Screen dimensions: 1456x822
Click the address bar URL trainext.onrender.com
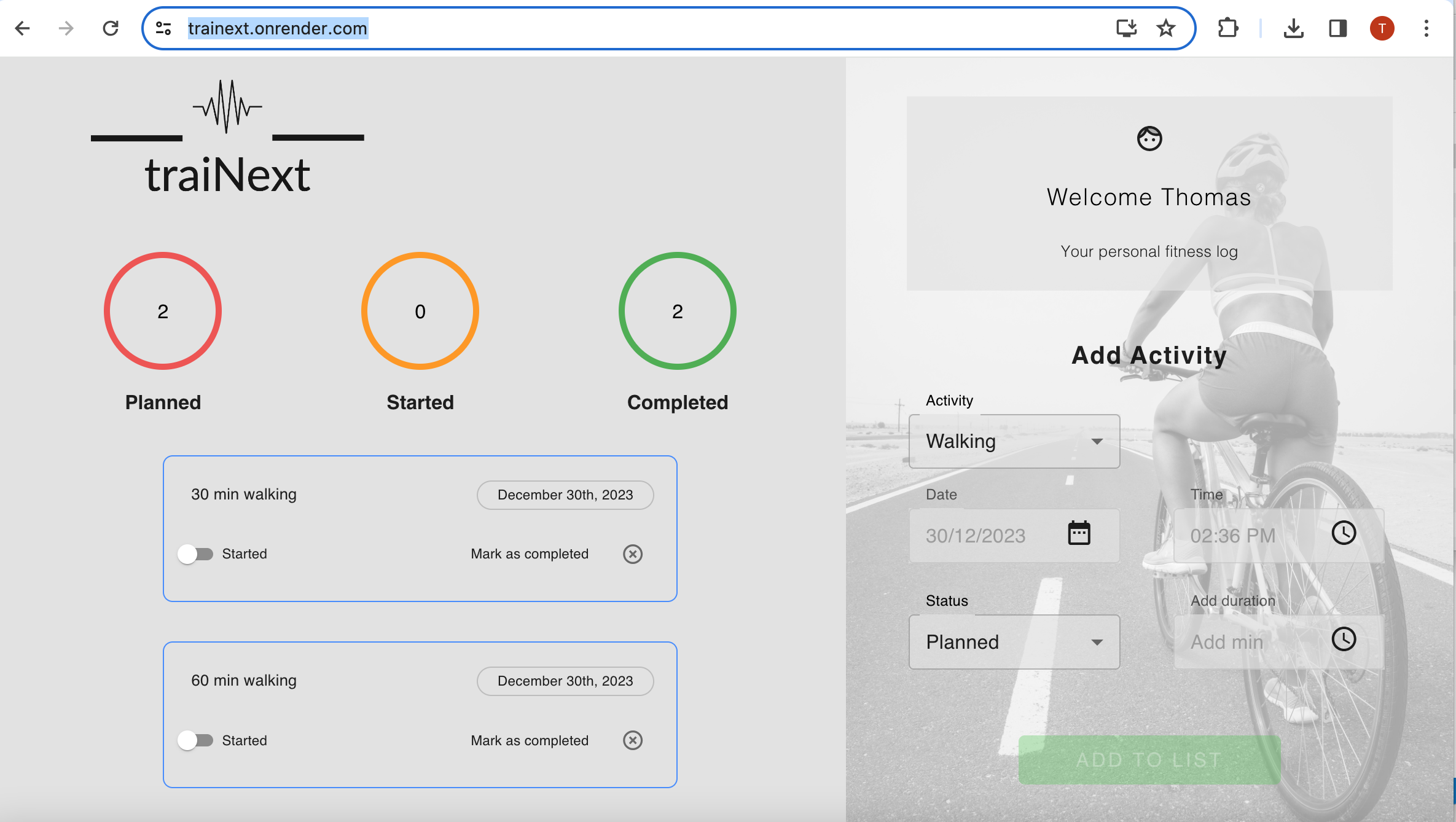pos(277,28)
